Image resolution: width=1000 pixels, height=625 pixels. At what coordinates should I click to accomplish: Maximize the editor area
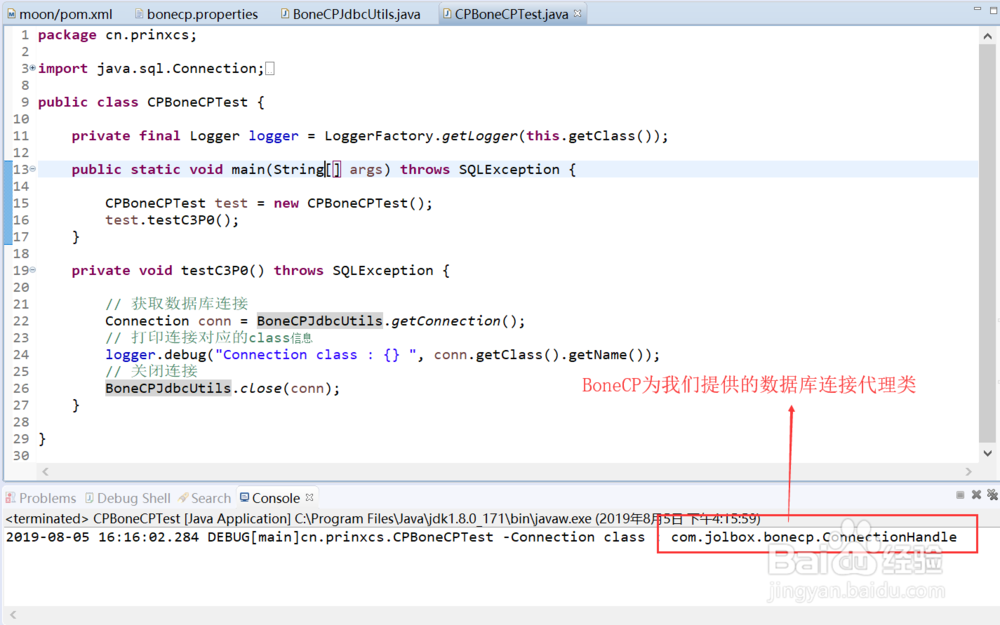tap(994, 10)
